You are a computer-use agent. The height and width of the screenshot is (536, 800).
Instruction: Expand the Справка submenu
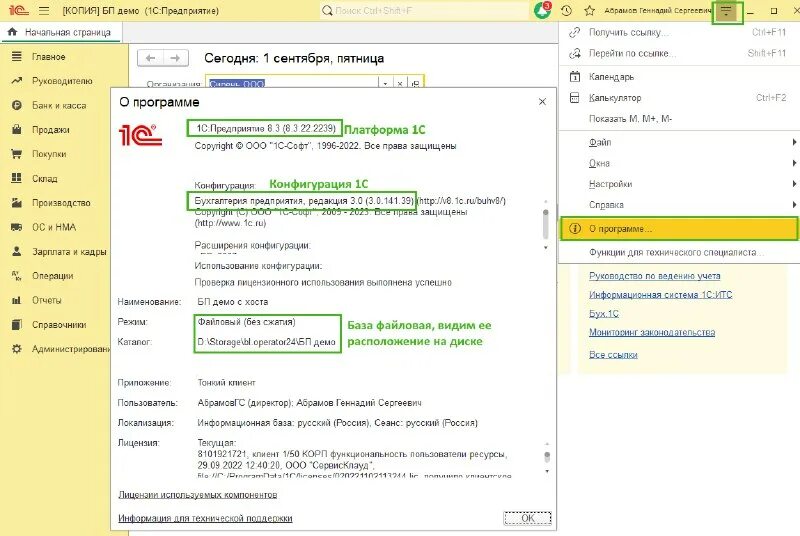(679, 205)
